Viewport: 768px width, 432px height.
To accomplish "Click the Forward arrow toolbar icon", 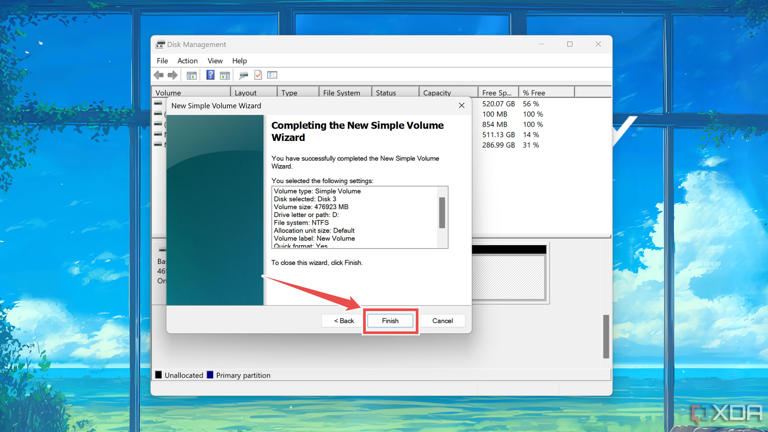I will pos(172,75).
